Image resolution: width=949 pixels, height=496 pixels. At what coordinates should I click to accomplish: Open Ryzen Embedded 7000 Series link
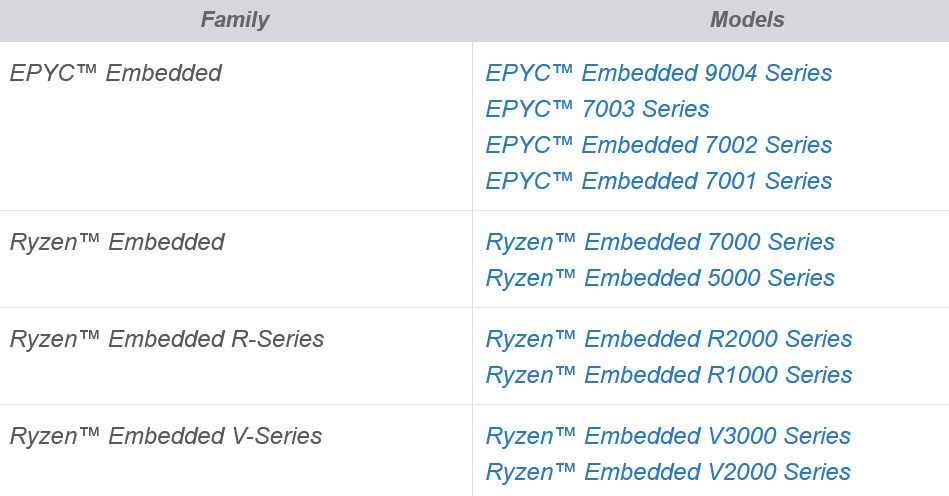(x=660, y=242)
